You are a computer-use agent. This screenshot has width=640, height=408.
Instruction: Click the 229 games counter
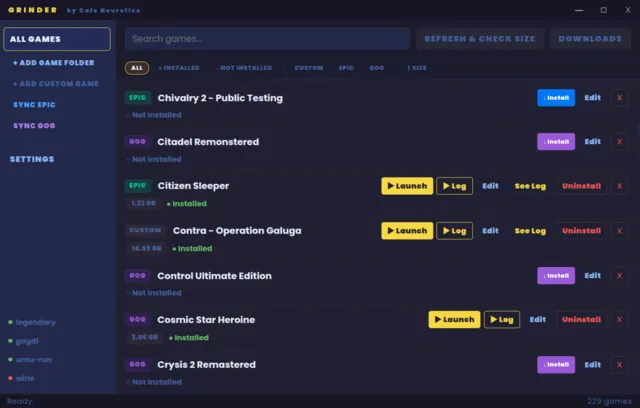point(609,401)
